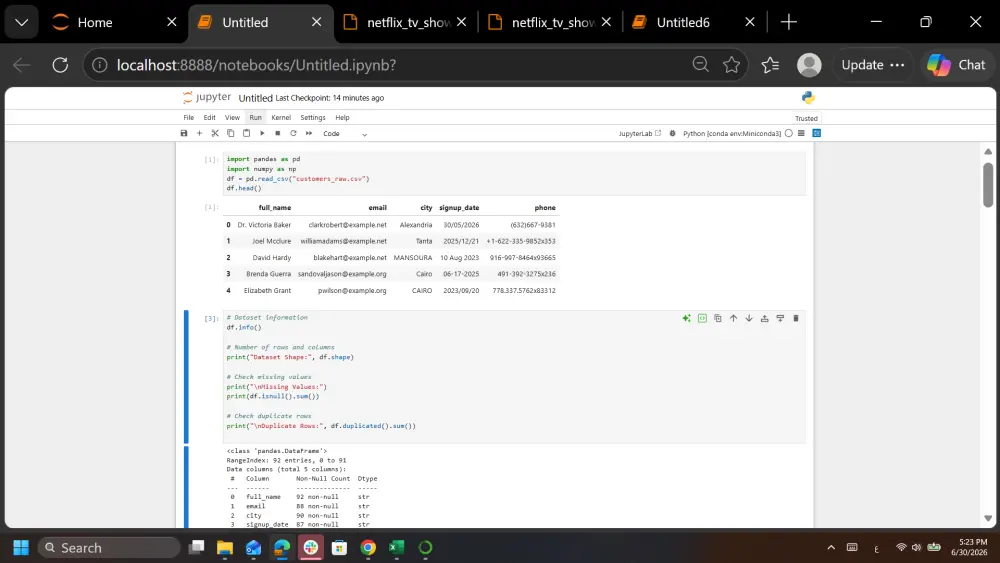Save the notebook with the disk icon
The image size is (1000, 563).
click(x=184, y=133)
